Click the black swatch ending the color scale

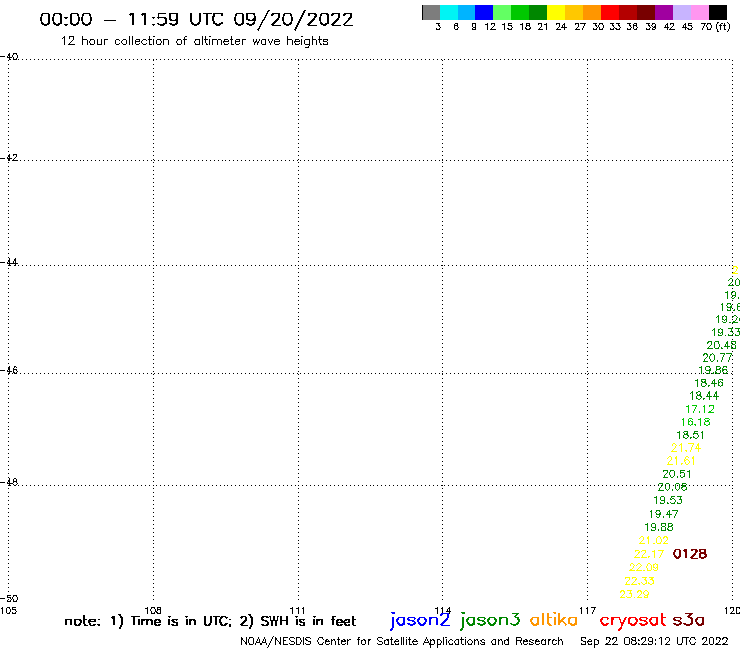[x=717, y=12]
